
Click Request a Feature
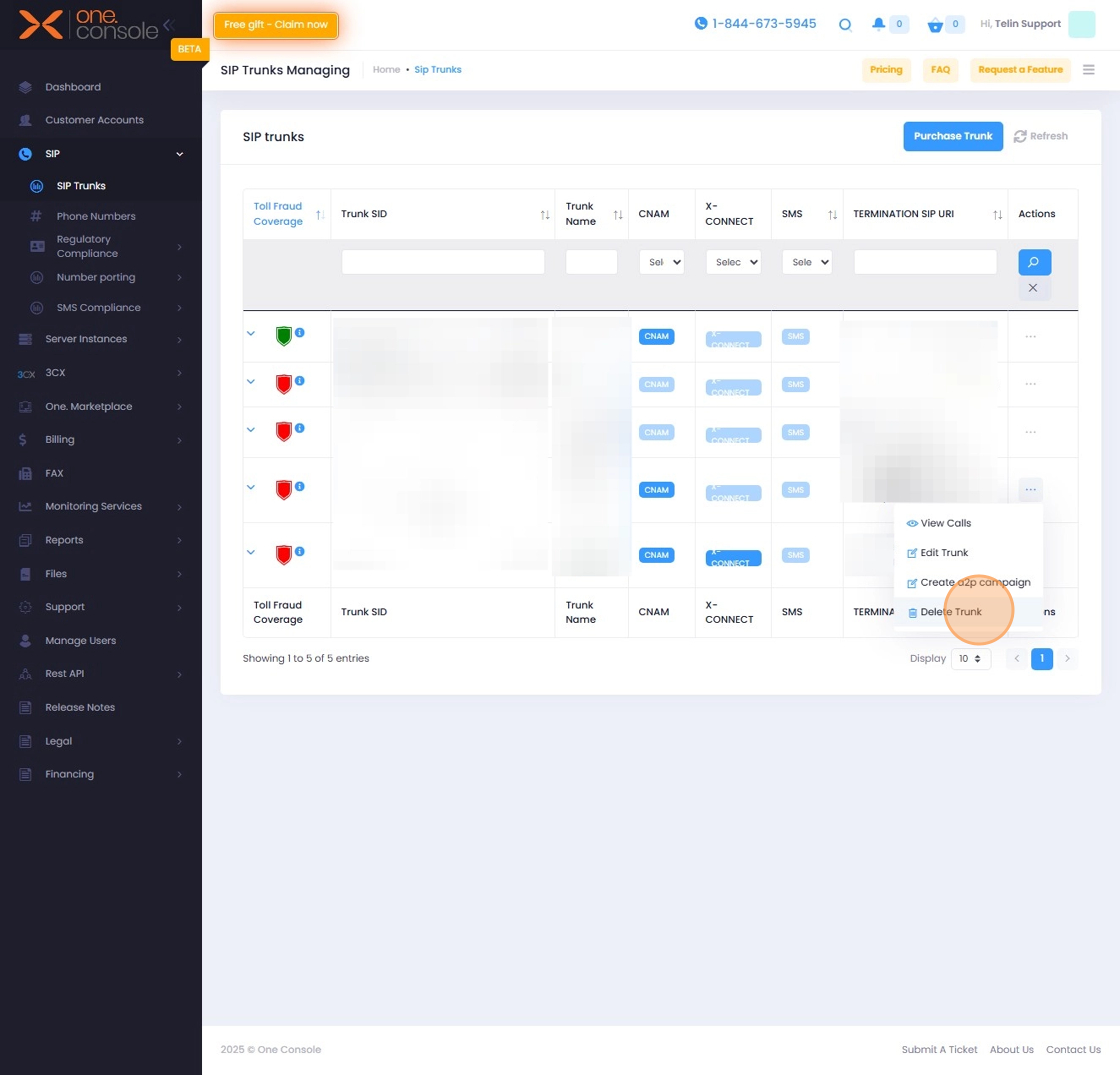pyautogui.click(x=1020, y=70)
